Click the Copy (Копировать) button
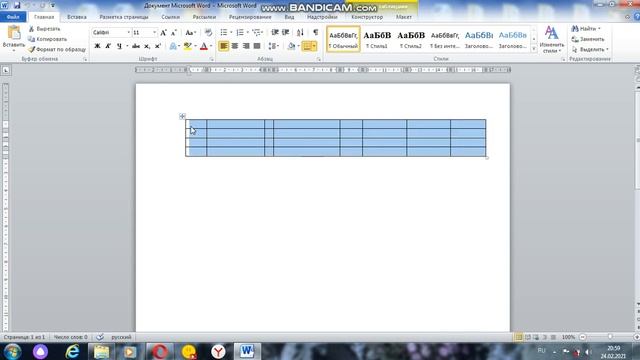Image resolution: width=640 pixels, height=360 pixels. tap(47, 39)
